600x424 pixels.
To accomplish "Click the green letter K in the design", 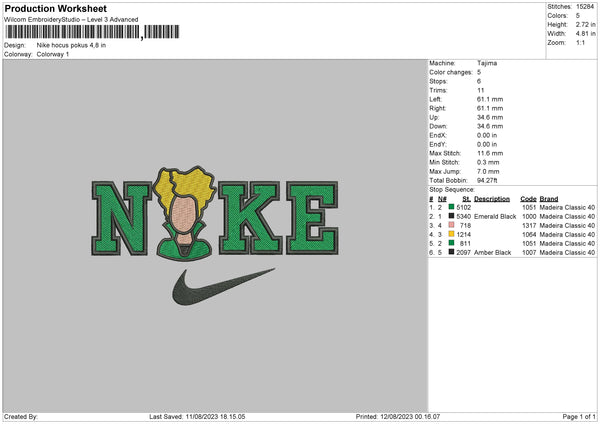I will point(250,218).
